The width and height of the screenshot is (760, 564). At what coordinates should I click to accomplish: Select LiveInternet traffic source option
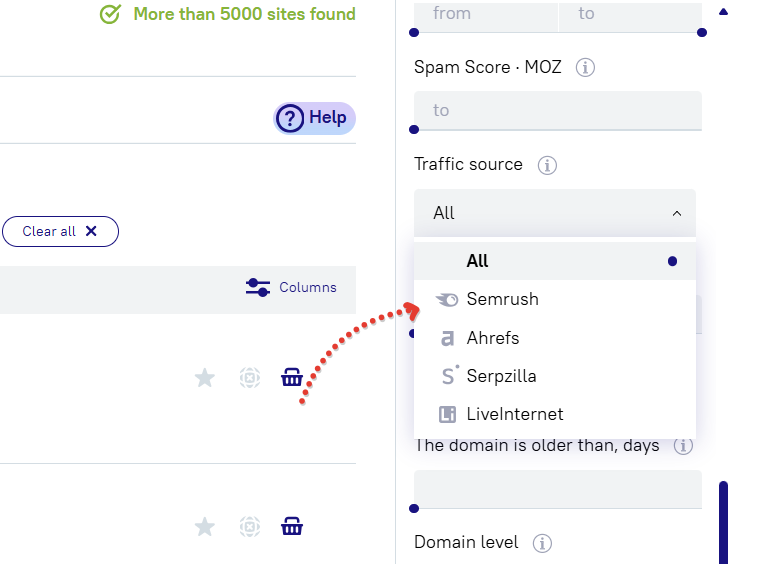pos(514,414)
